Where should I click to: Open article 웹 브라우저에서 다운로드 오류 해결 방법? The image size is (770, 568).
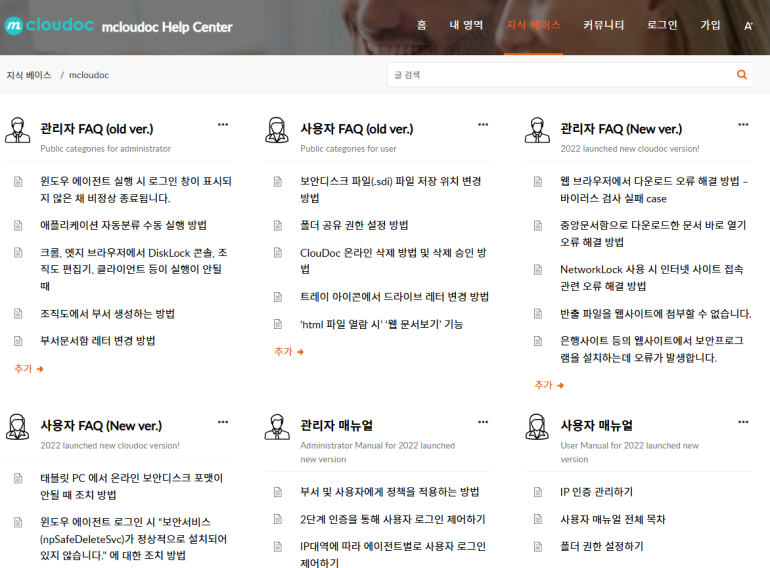[654, 189]
